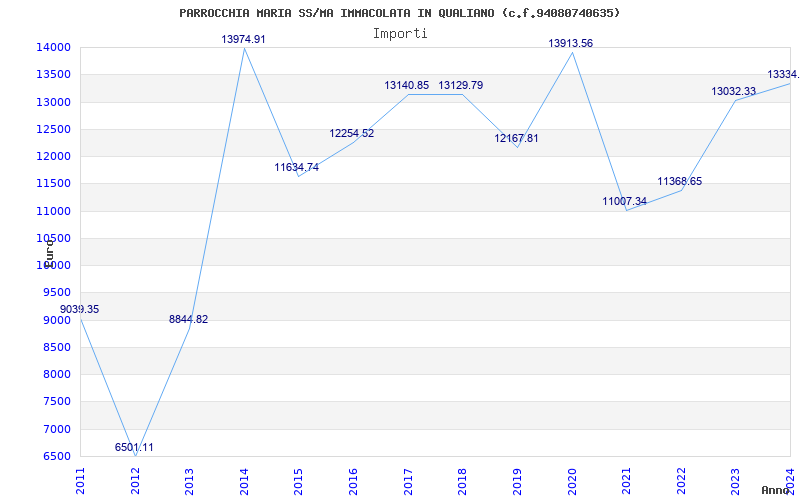Click the y-axis tick label 8500

56,347
